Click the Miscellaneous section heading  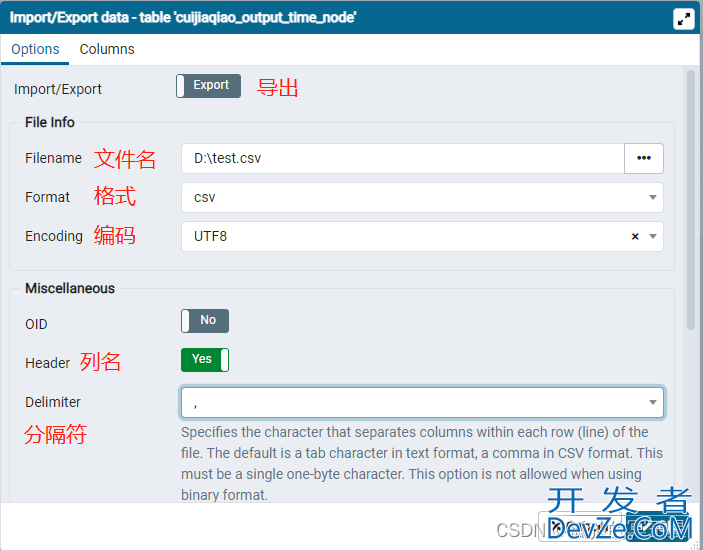pyautogui.click(x=70, y=288)
